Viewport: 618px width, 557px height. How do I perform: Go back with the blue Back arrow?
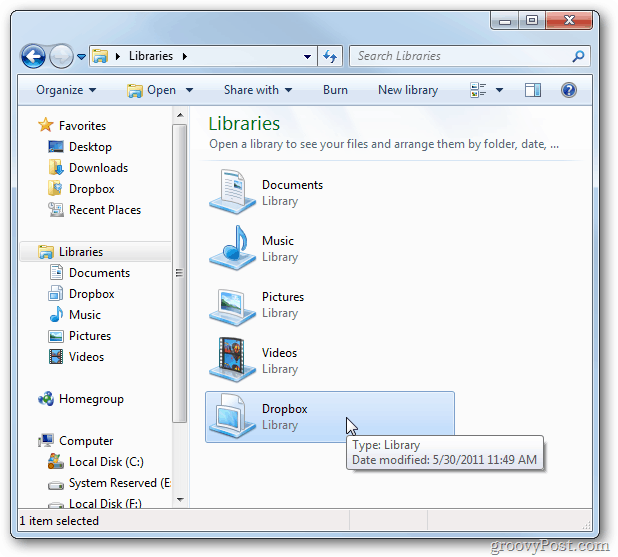33,56
